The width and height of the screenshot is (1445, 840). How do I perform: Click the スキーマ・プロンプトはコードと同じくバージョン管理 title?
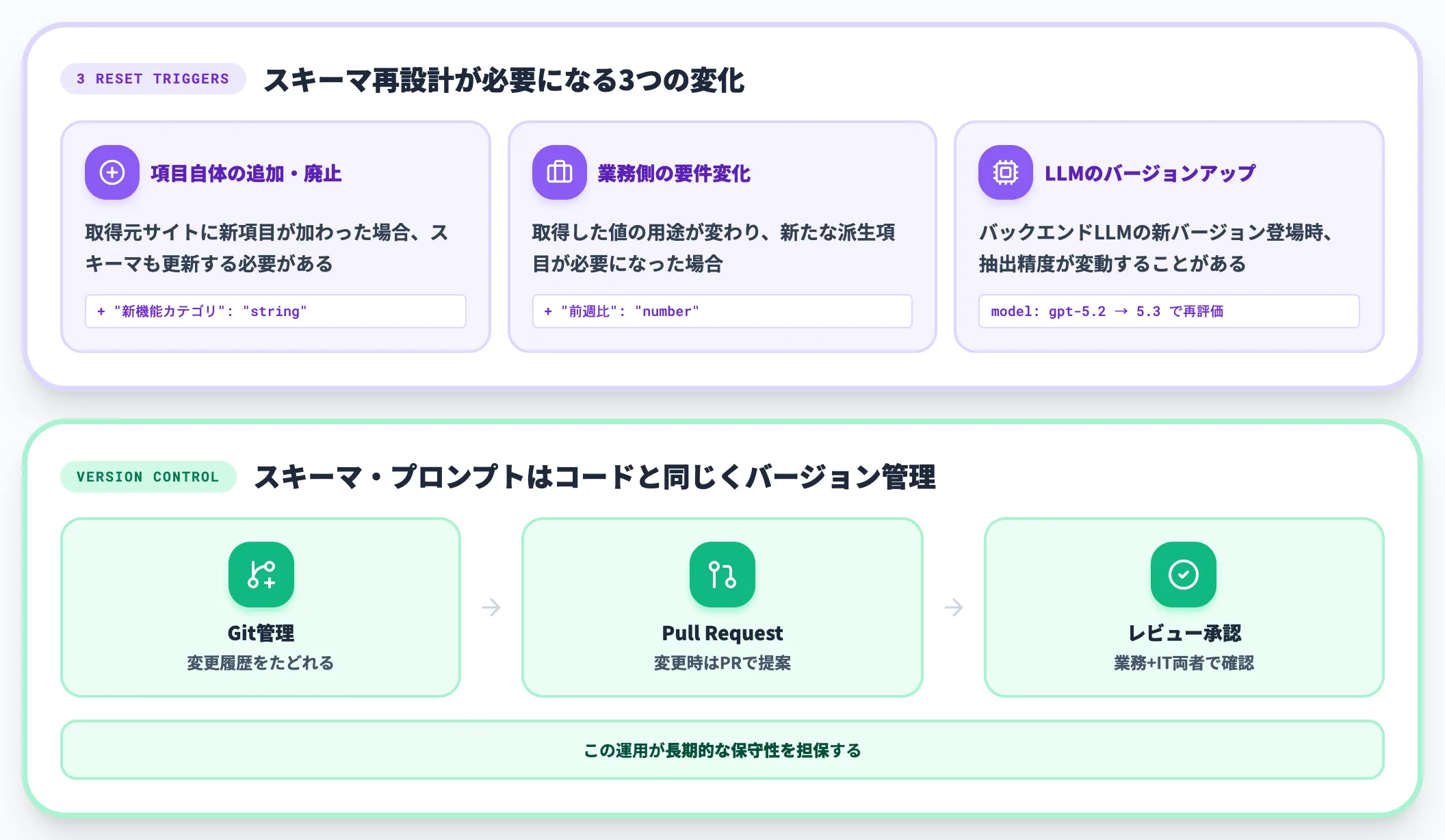point(595,477)
